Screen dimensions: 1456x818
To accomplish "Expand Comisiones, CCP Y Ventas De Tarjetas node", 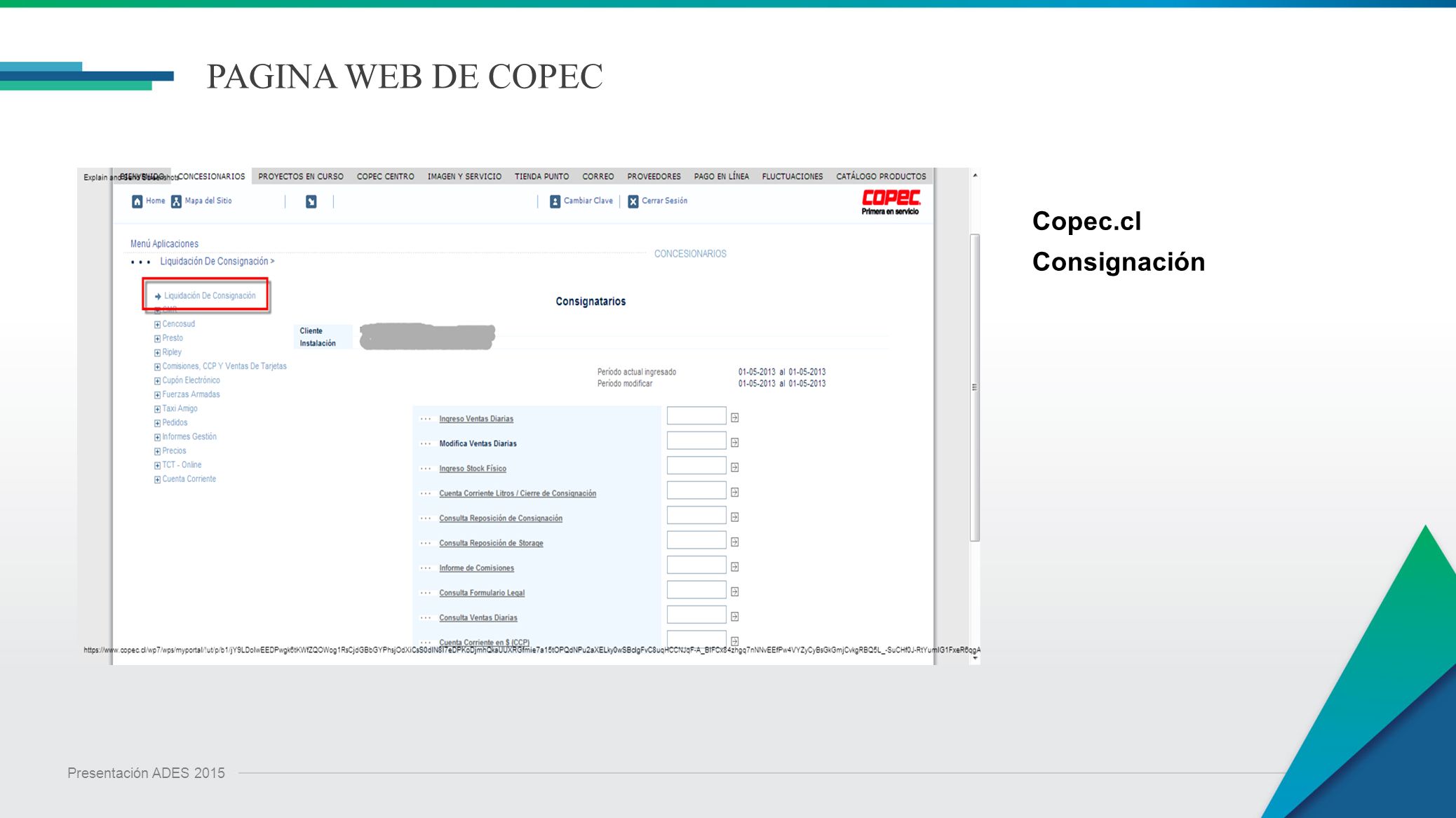I will [x=157, y=367].
